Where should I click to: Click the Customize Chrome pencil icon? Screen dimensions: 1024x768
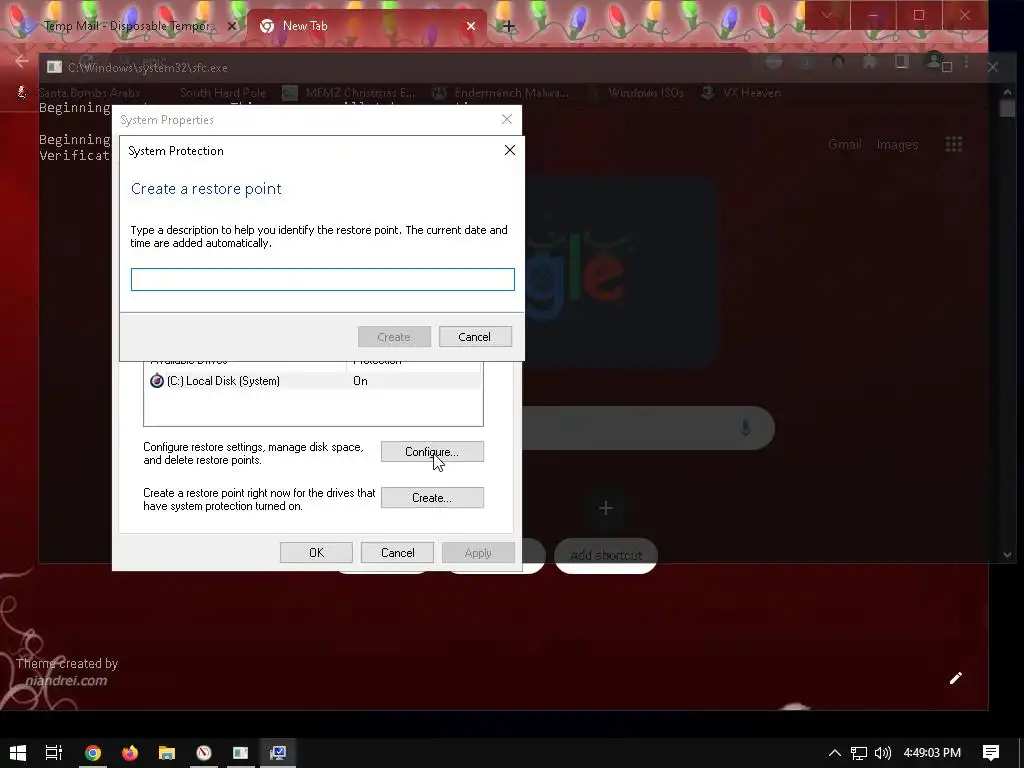coord(955,678)
